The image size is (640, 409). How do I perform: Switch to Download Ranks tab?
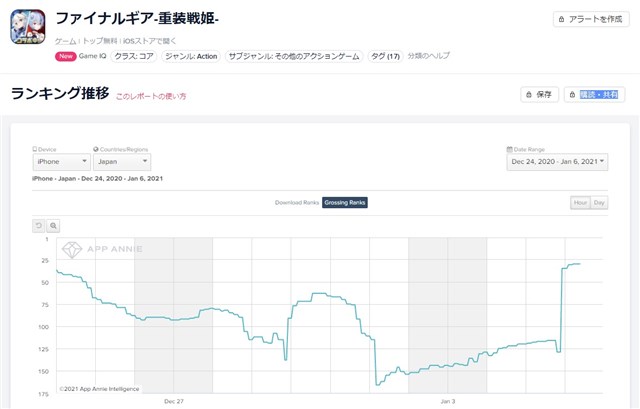pos(297,202)
